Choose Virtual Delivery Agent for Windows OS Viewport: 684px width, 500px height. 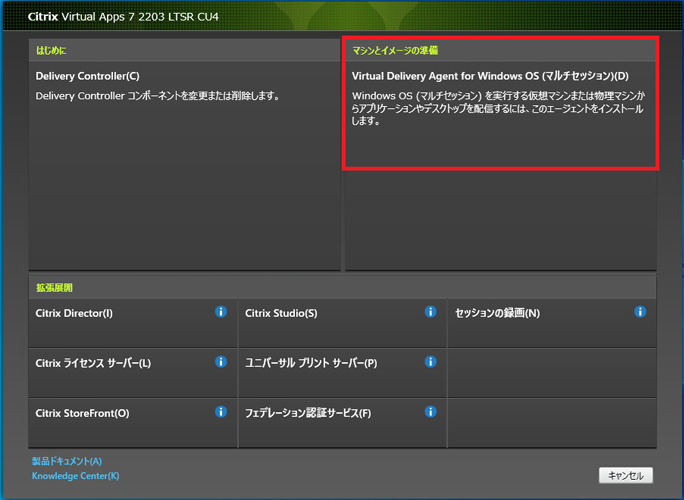click(x=490, y=76)
